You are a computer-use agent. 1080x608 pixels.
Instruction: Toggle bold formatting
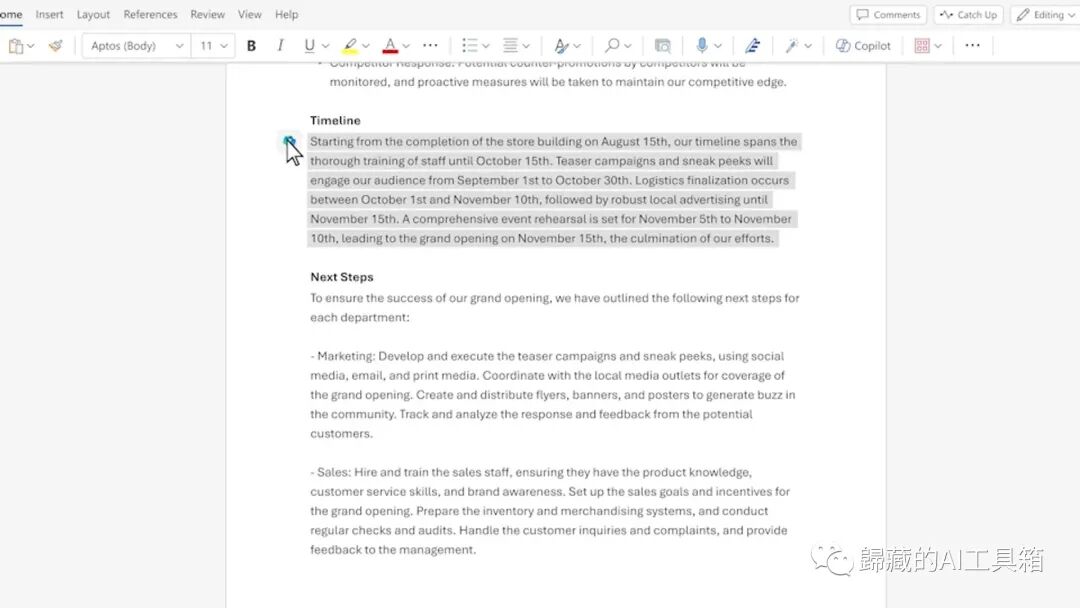pos(251,46)
